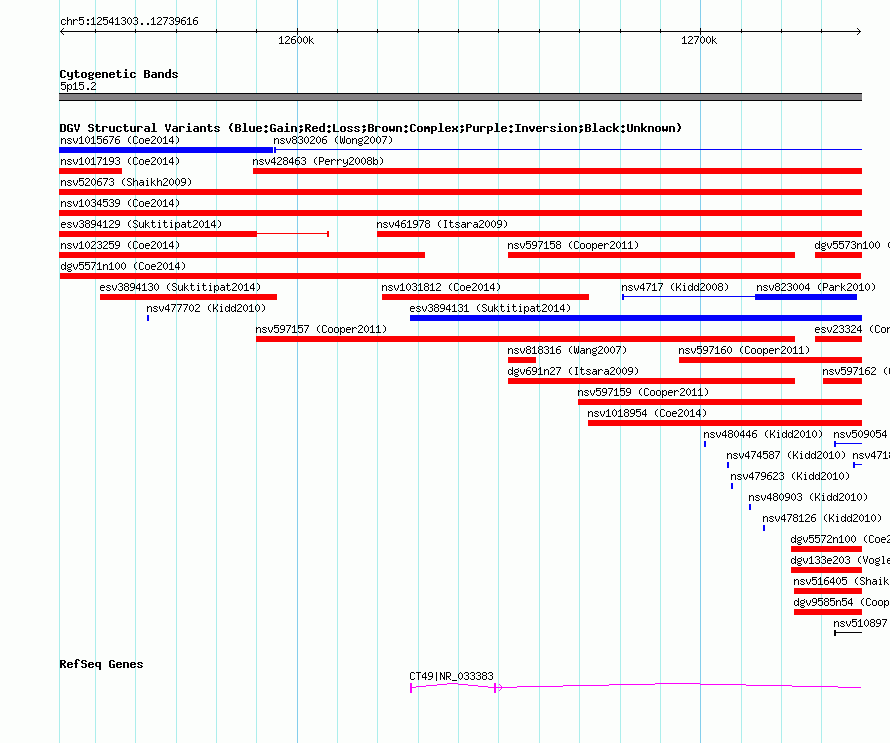Viewport: 890px width, 743px height.
Task: Click nsv597160 (Cooper2011) label
Action: pyautogui.click(x=744, y=350)
